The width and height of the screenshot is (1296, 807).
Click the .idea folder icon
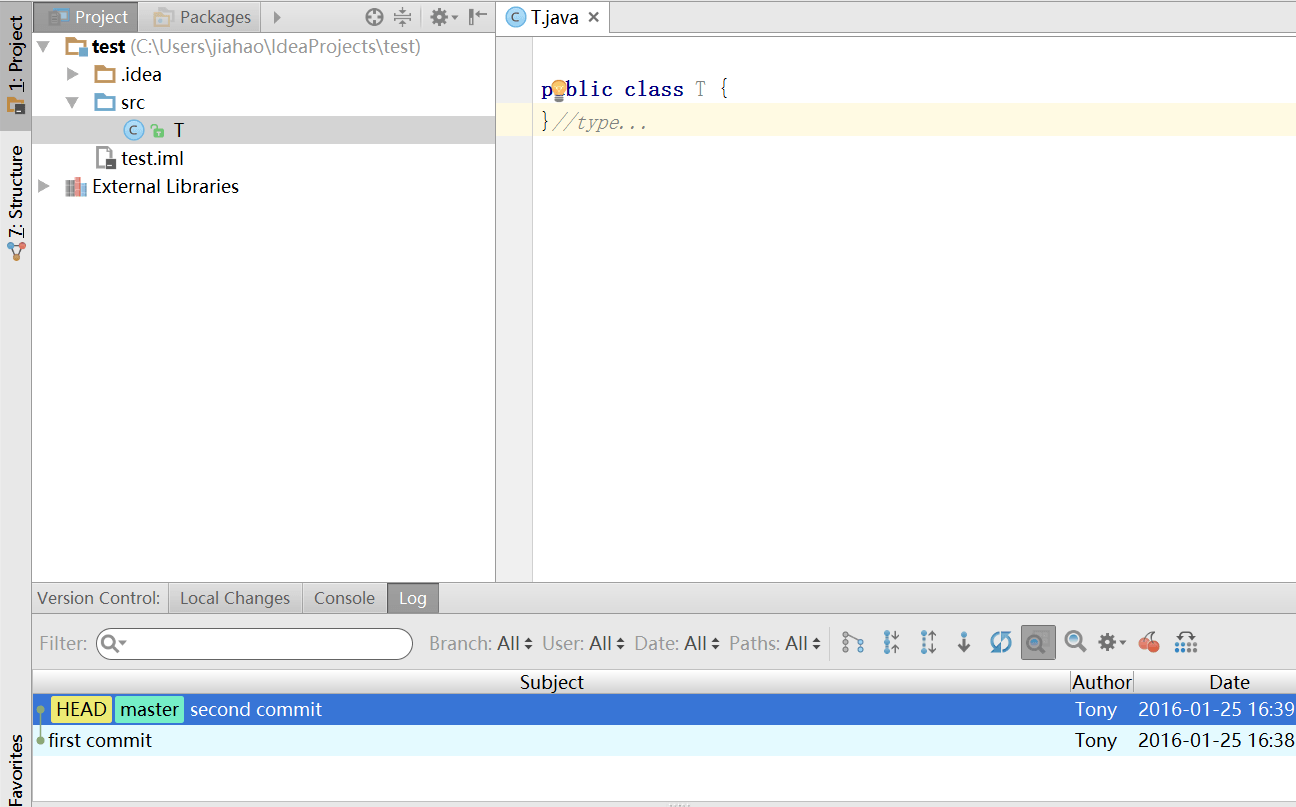(x=104, y=74)
